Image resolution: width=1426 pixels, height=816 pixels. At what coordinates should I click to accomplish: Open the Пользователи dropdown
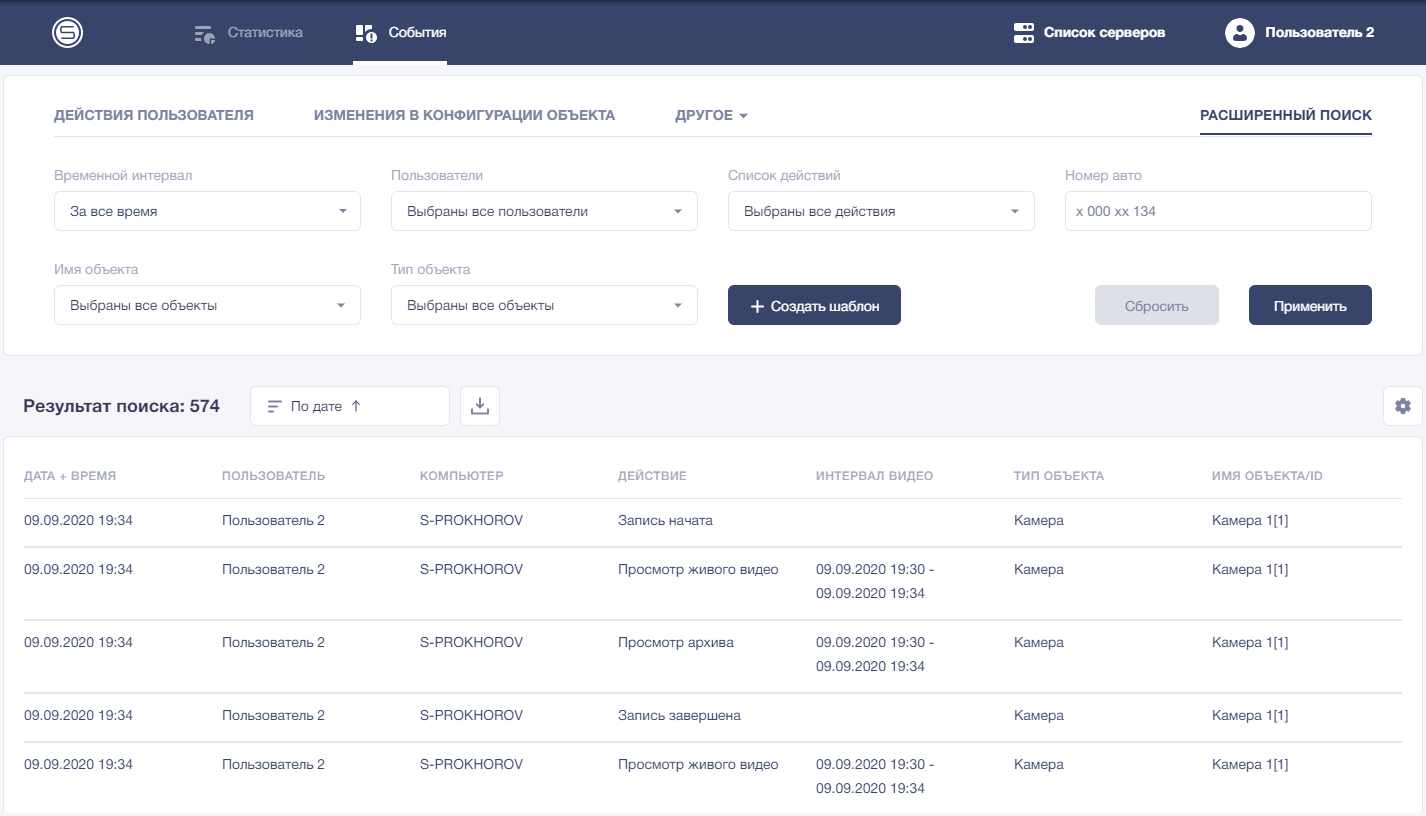[544, 212]
